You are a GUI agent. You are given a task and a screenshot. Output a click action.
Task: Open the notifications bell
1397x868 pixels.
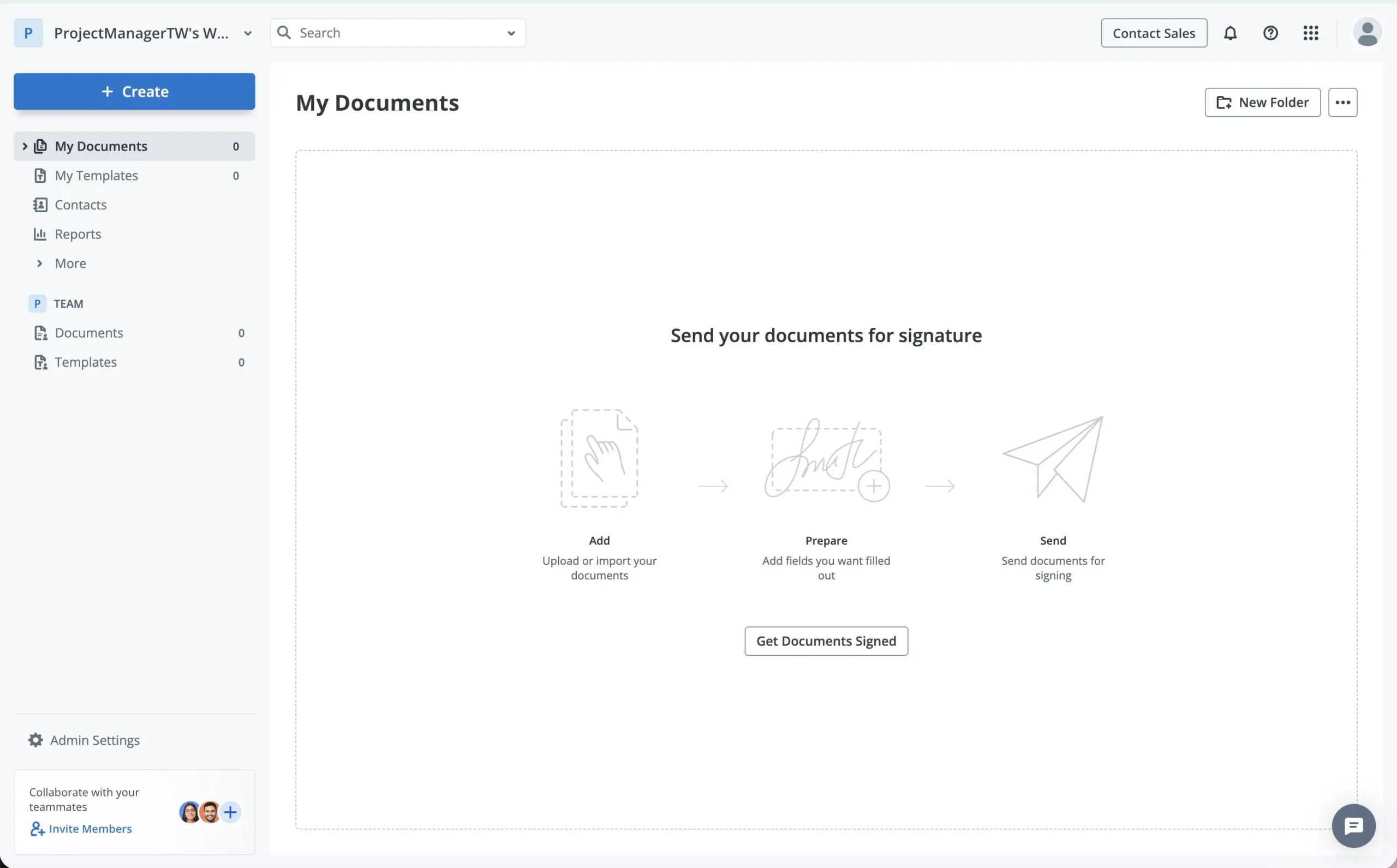coord(1230,33)
